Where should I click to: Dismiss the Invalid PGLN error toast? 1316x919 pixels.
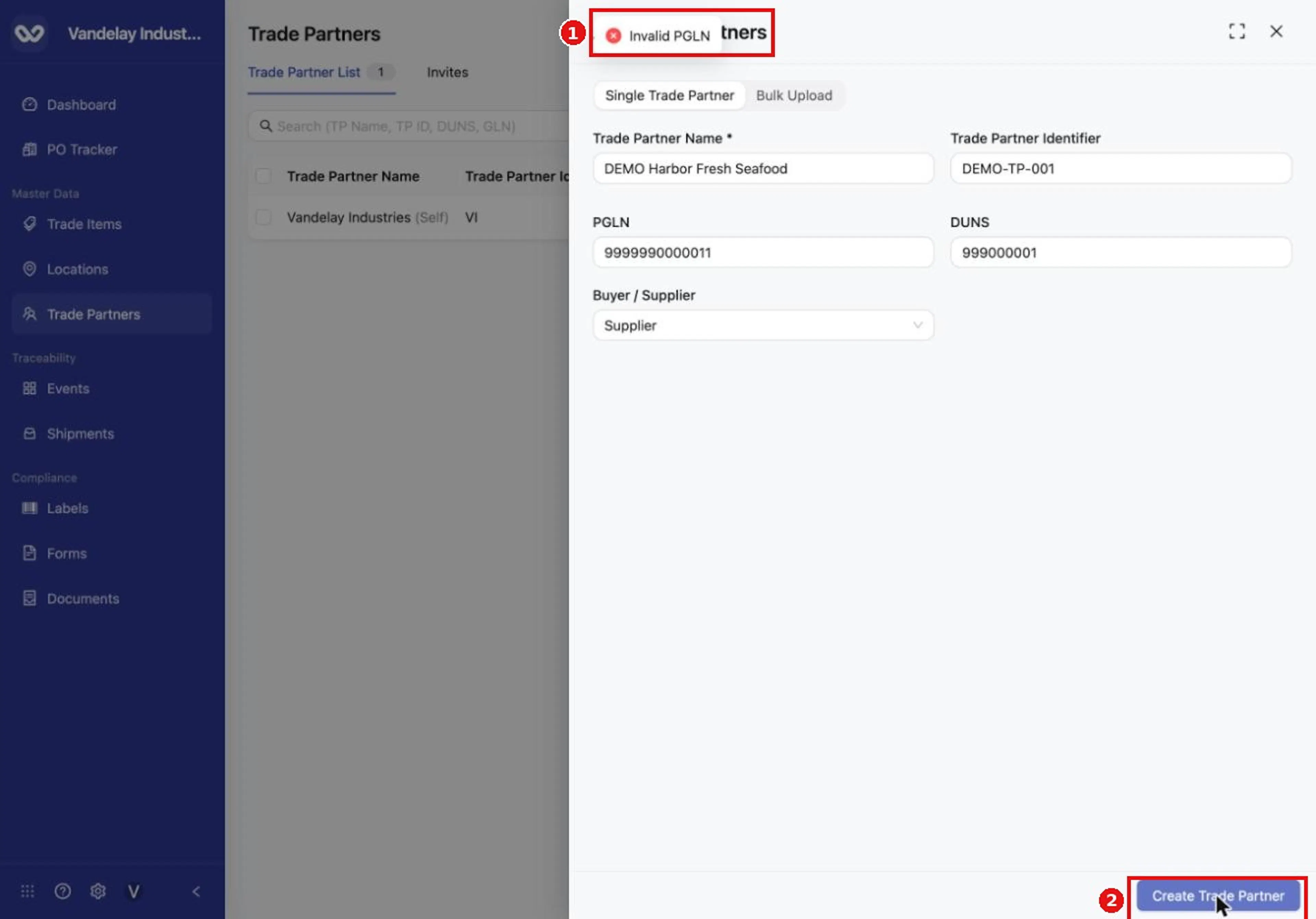[613, 36]
